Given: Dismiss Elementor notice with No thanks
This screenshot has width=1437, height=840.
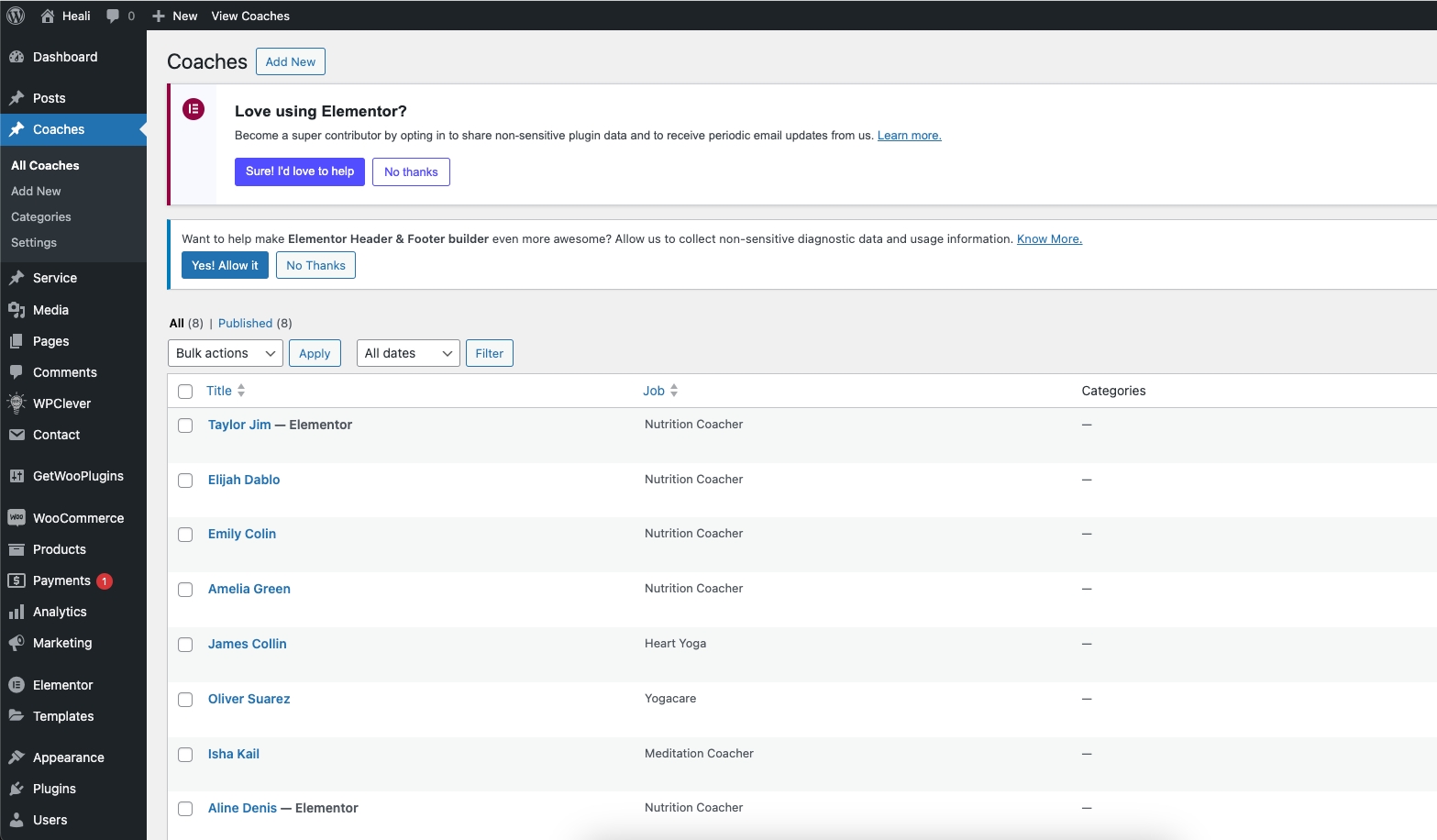Looking at the screenshot, I should pyautogui.click(x=411, y=171).
